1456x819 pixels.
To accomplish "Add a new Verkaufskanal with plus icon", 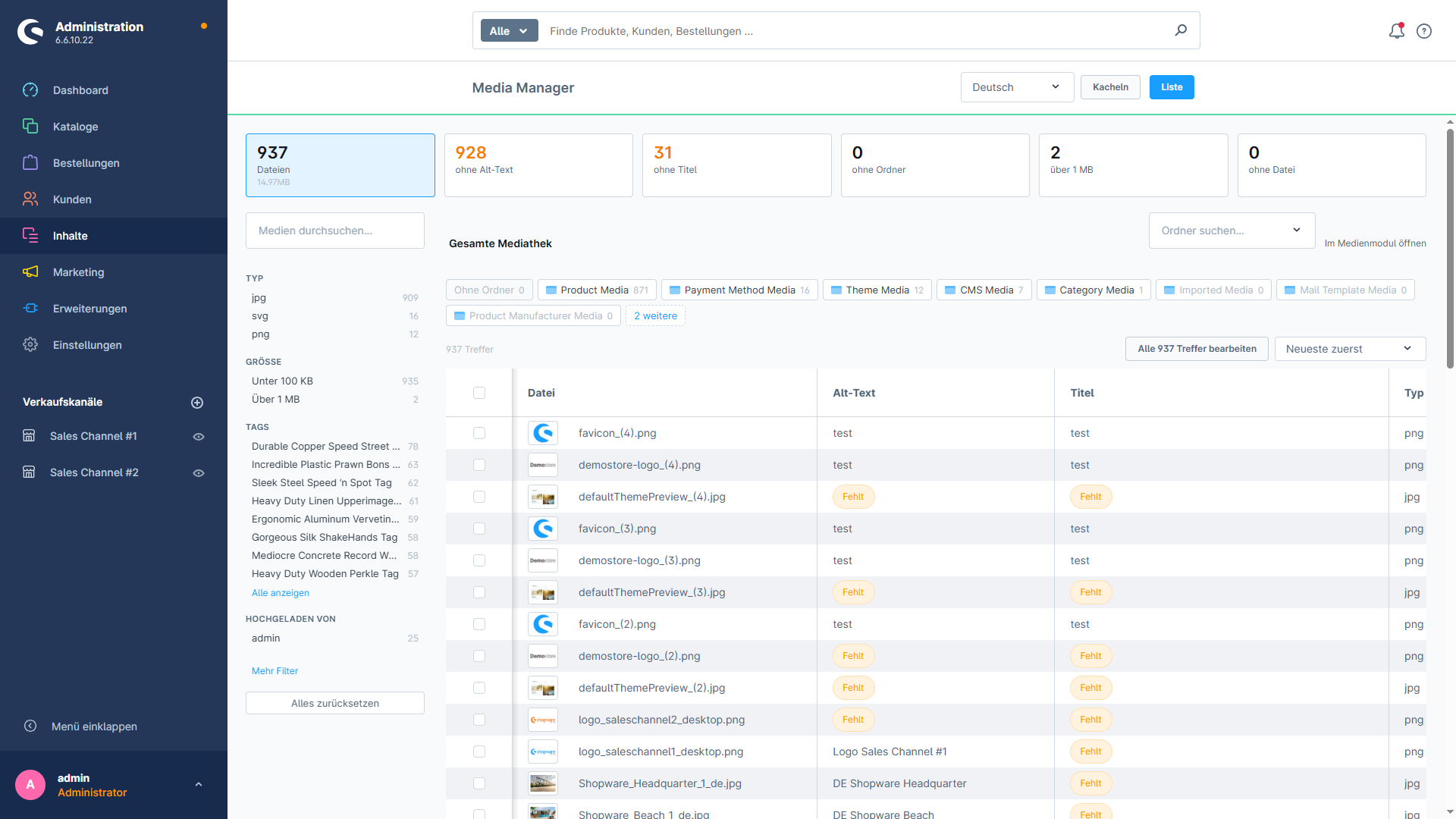I will pyautogui.click(x=197, y=403).
